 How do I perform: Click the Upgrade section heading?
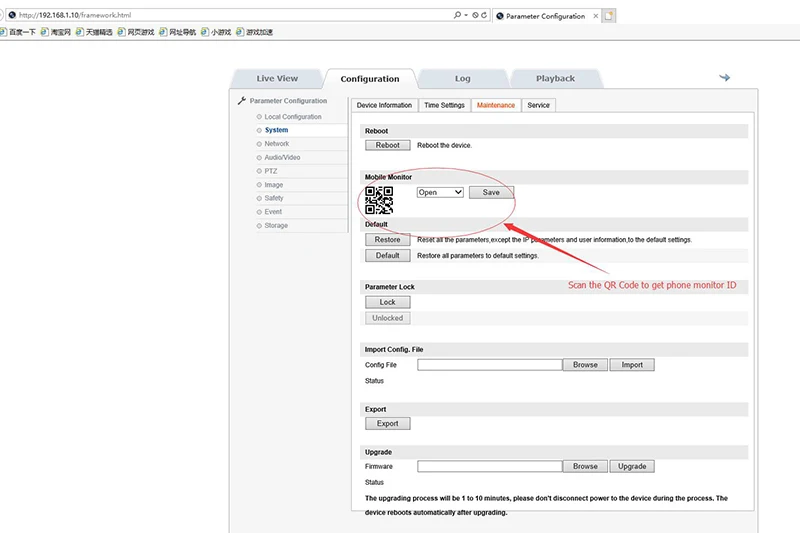pos(379,452)
